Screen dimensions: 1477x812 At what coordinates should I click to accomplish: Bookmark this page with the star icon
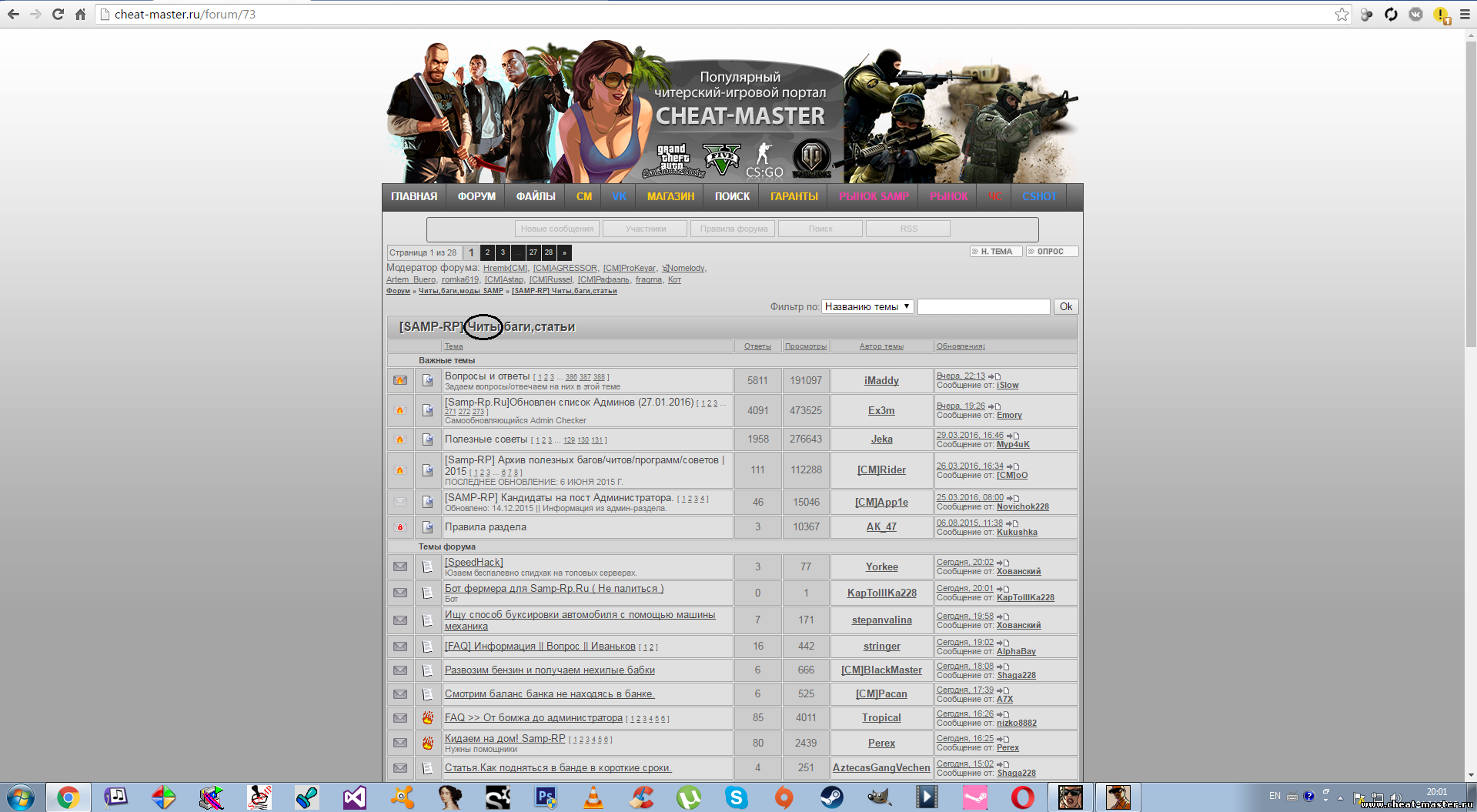coord(1342,14)
